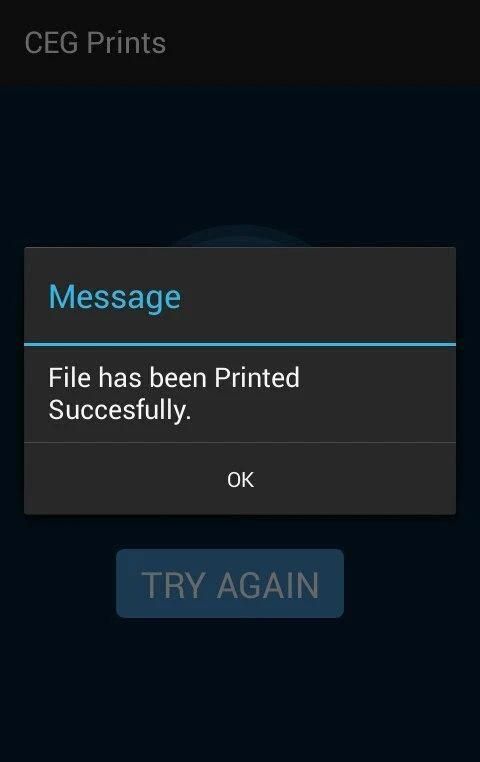Click the word AGAIN on the dimmed button
Viewport: 480px width, 762px height.
click(x=268, y=585)
